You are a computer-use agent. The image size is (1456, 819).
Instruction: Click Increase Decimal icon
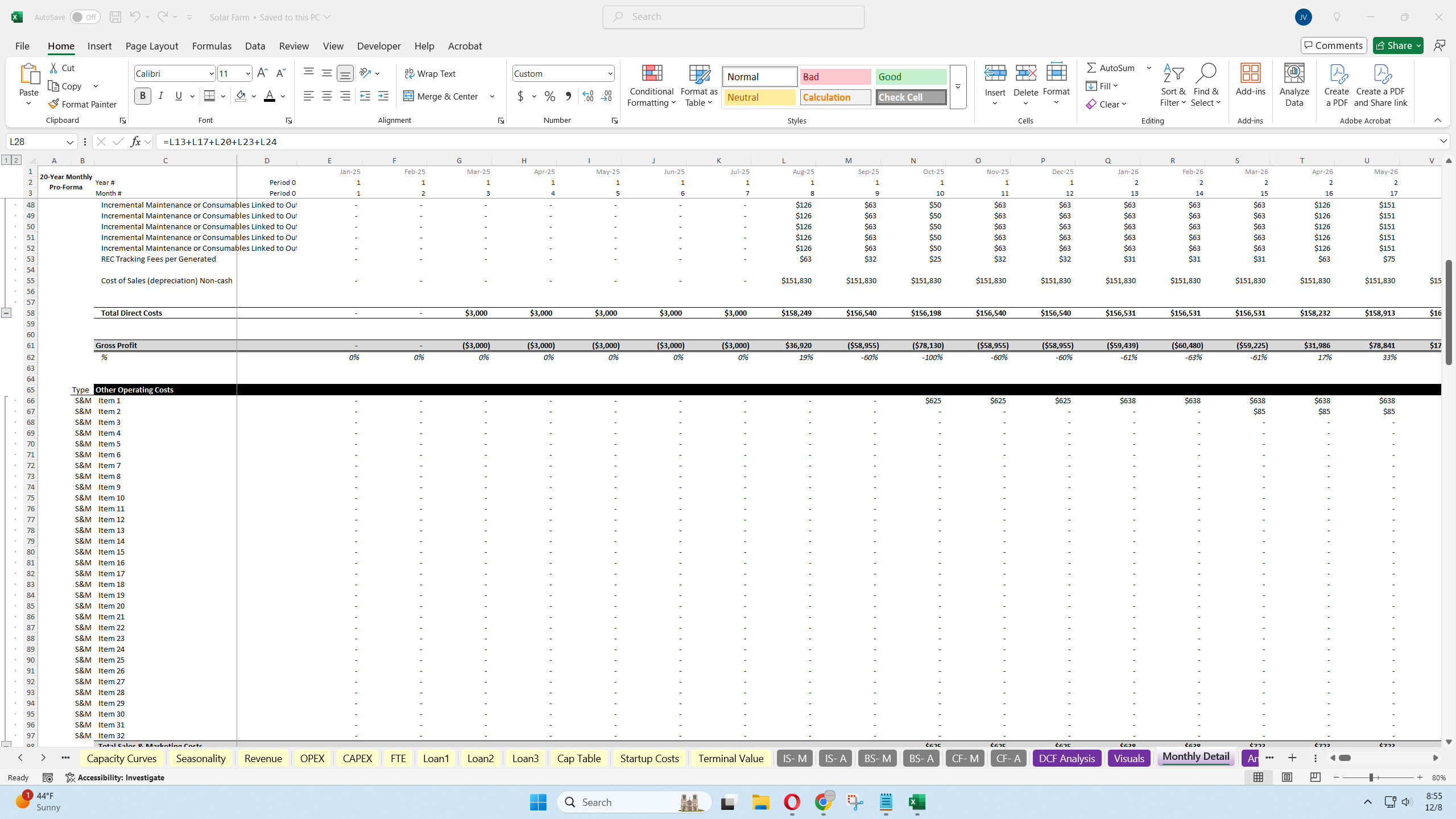coord(588,96)
